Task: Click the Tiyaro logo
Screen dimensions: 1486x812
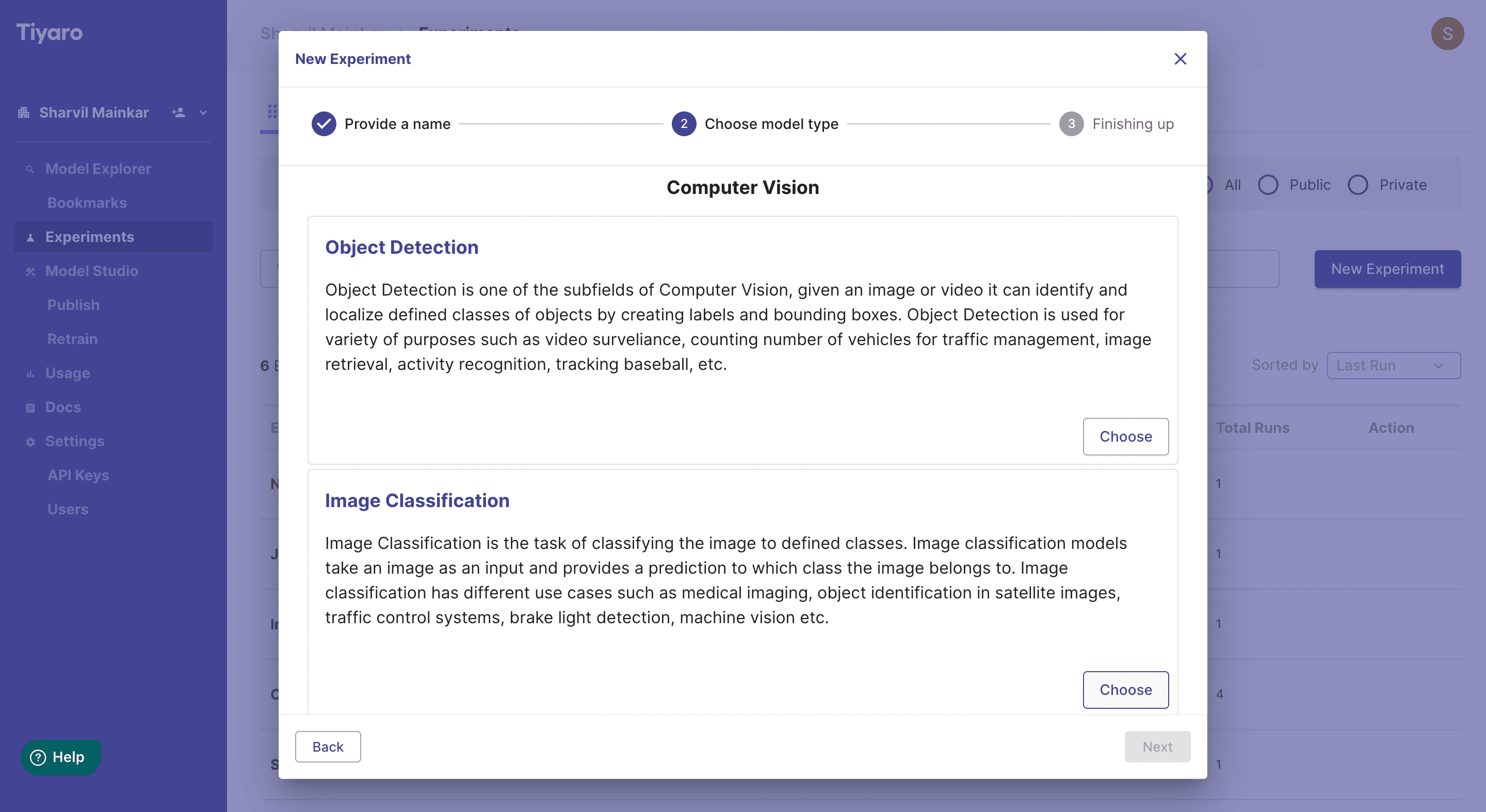Action: click(x=49, y=33)
